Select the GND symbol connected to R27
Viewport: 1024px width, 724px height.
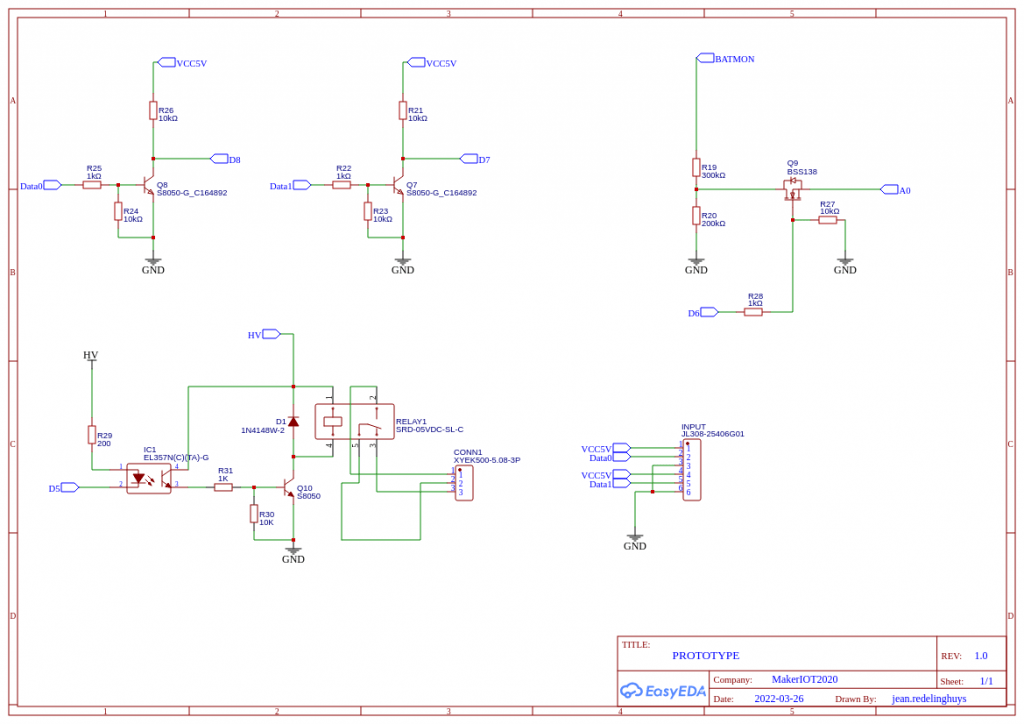[845, 265]
